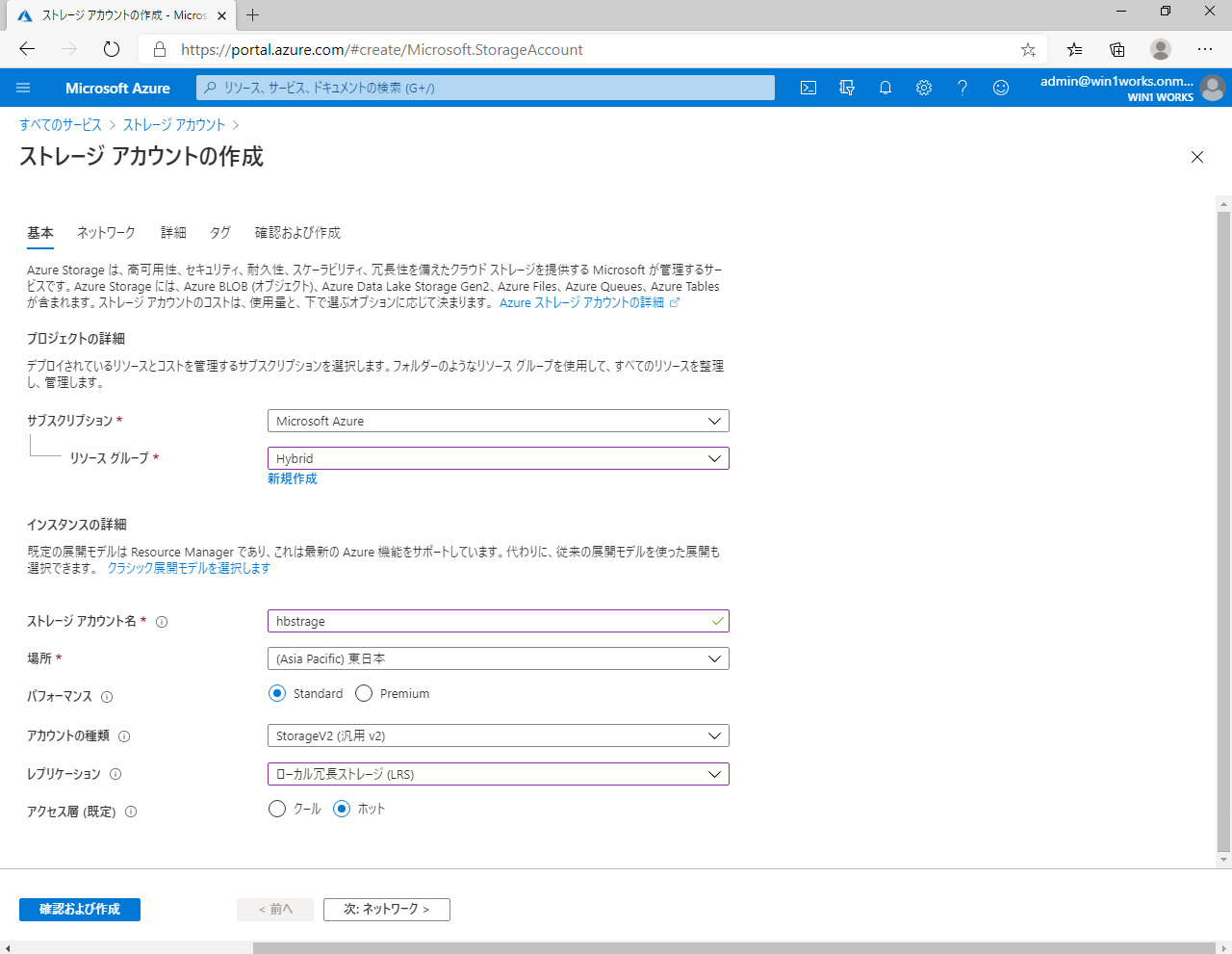Screen dimensions: 1232x954
Task: Click the admin account avatar
Action: 1213,88
